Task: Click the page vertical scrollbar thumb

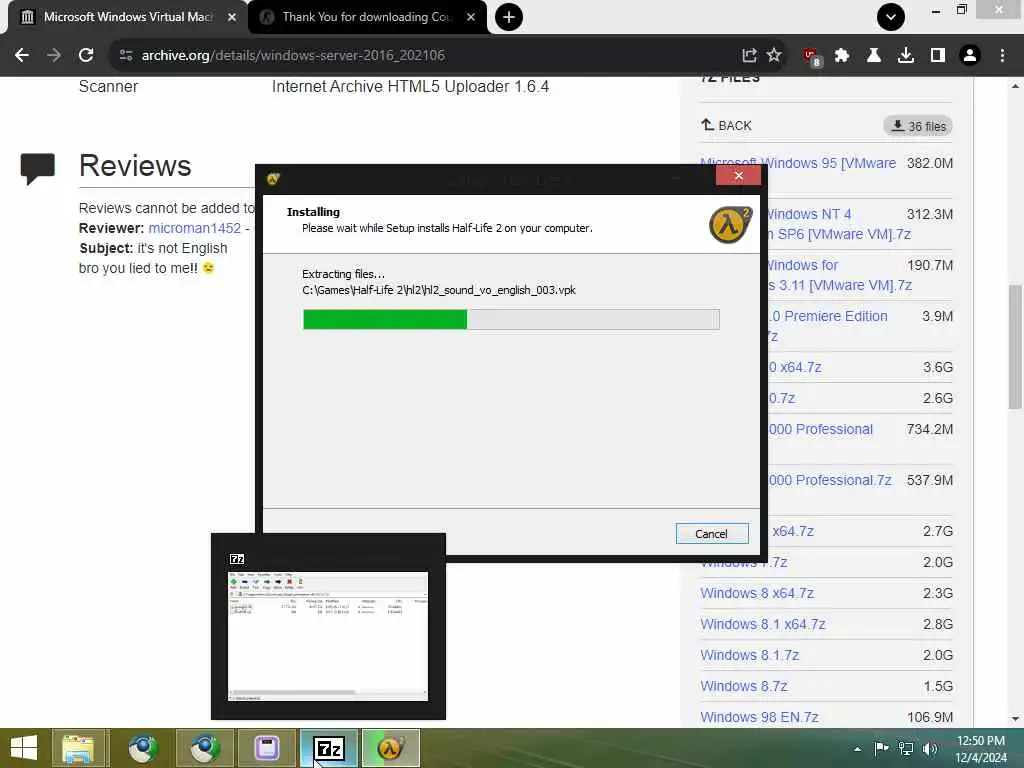Action: [x=1015, y=347]
